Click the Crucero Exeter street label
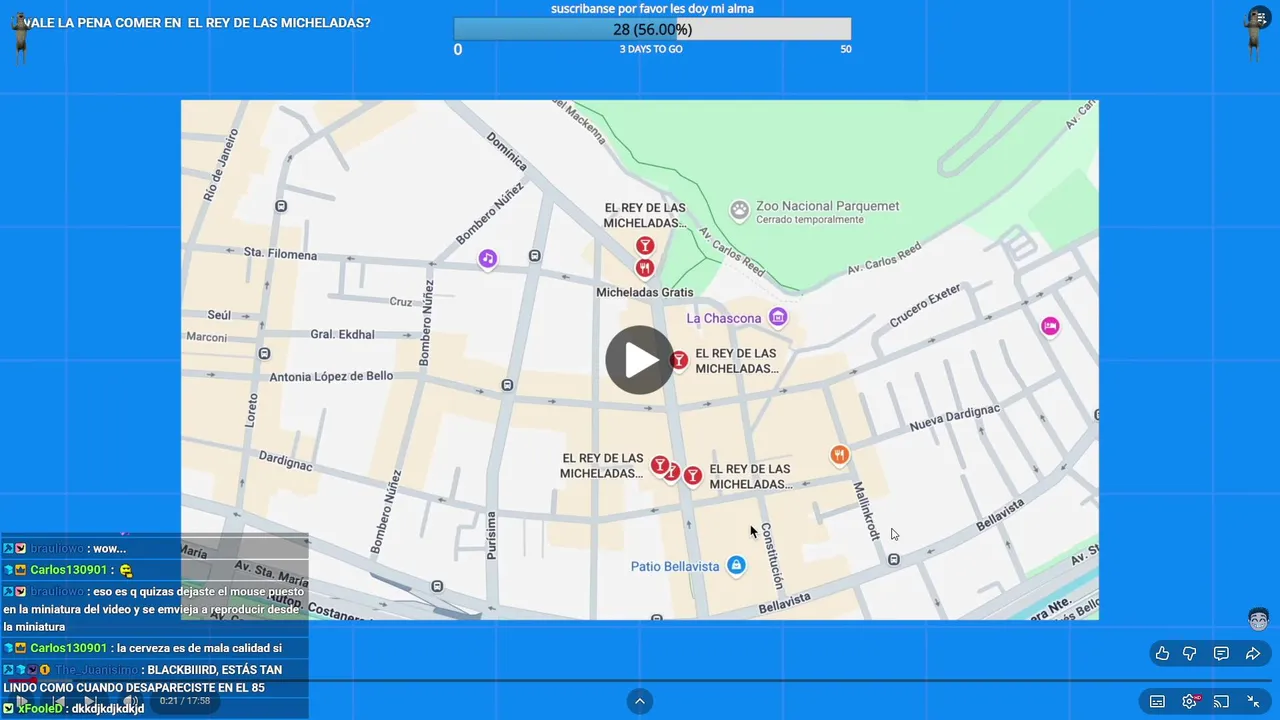1280x720 pixels. pyautogui.click(x=925, y=305)
